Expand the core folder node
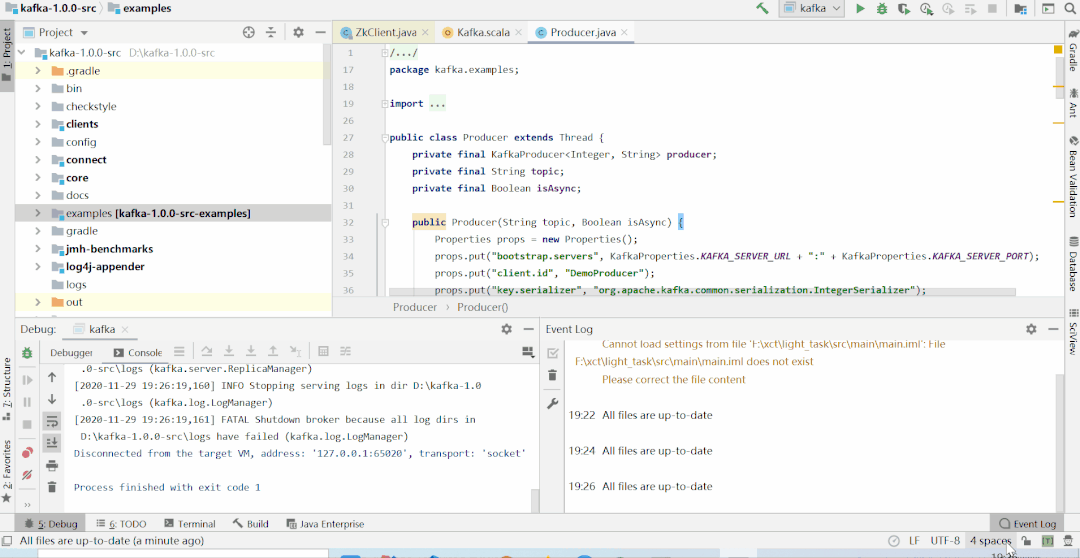The image size is (1080, 558). click(x=38, y=178)
